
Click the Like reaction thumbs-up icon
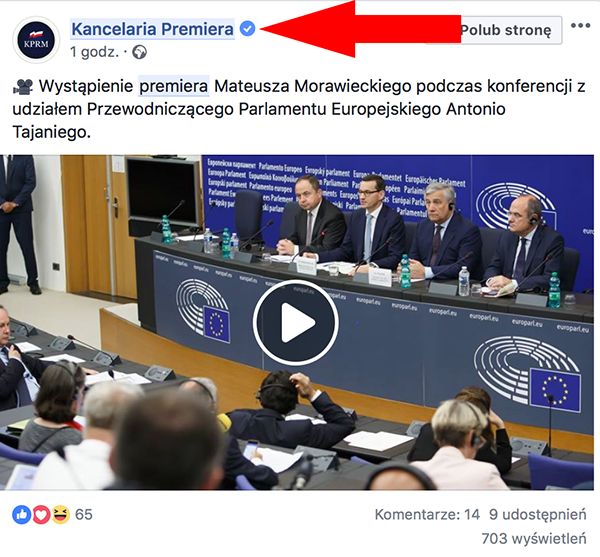[21, 515]
